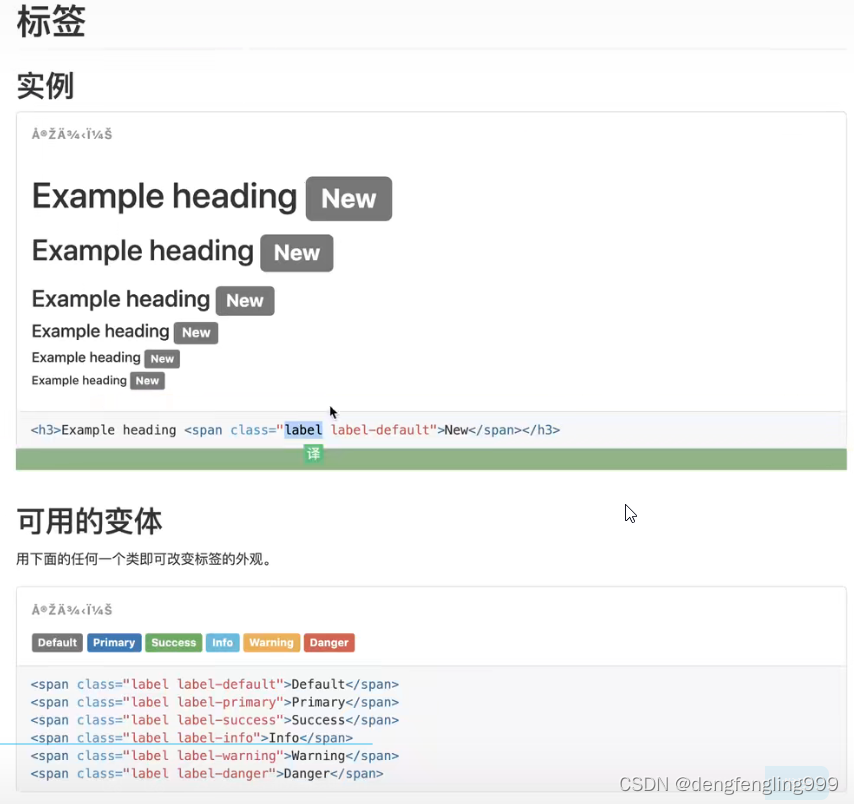This screenshot has height=804, width=854.
Task: Click the green Success label badge
Action: [173, 642]
